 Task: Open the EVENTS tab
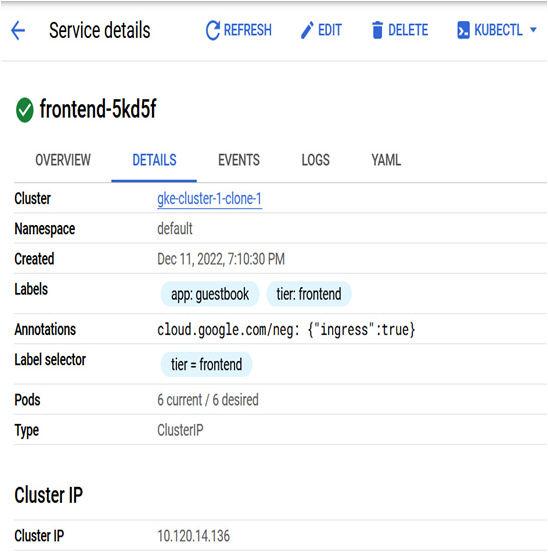[x=239, y=160]
